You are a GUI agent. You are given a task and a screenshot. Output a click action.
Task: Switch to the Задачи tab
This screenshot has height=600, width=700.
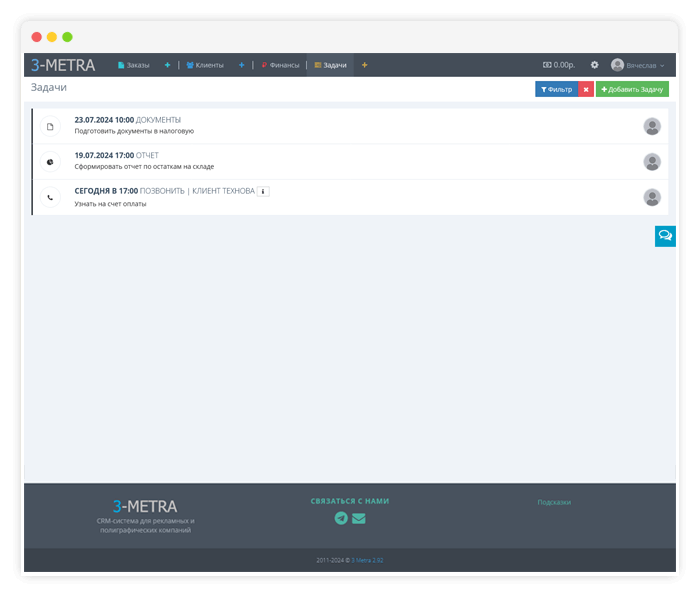click(330, 65)
